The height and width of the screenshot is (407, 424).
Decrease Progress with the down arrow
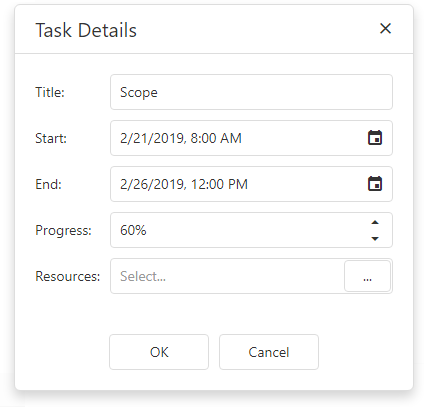click(x=375, y=238)
